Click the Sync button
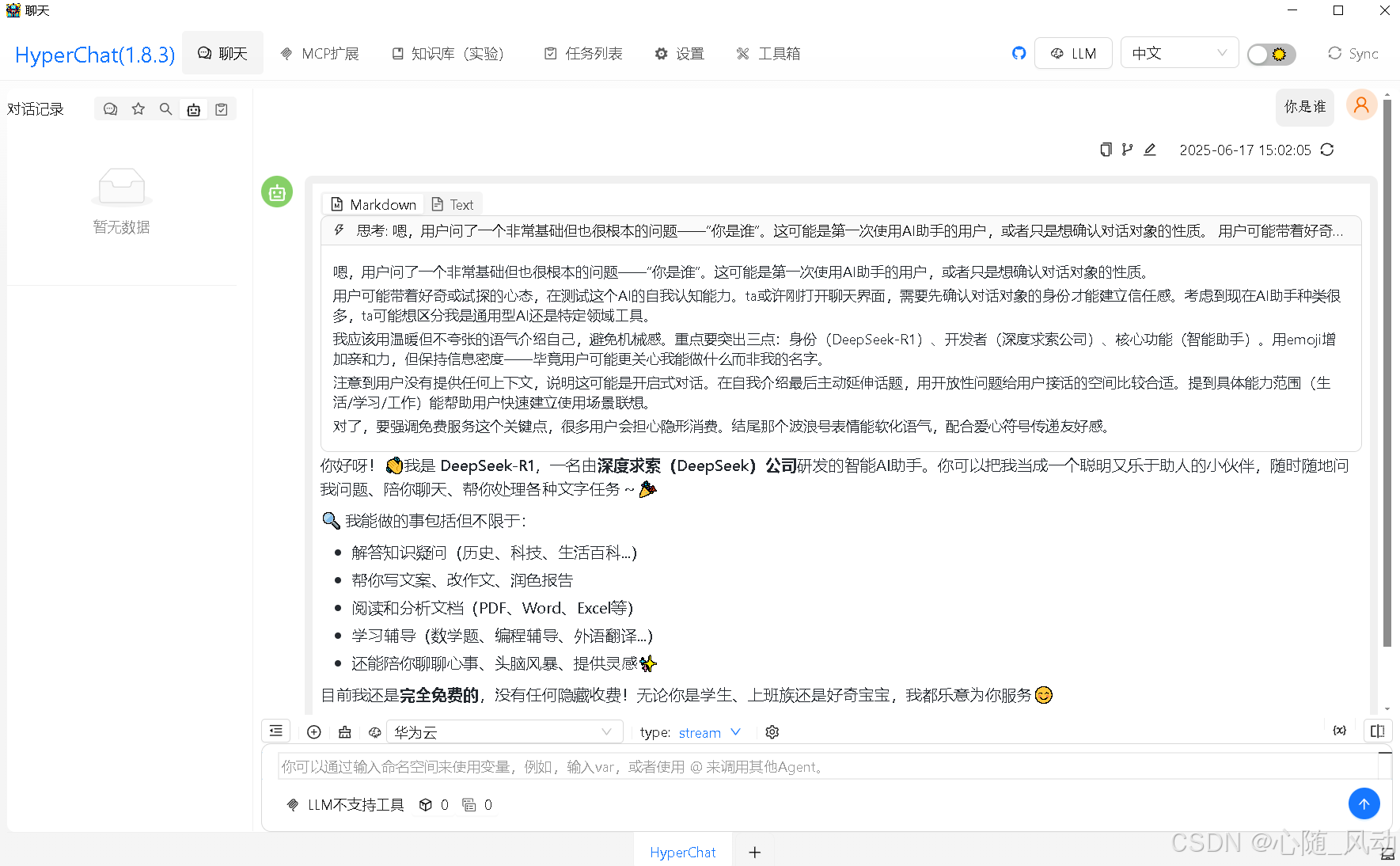The image size is (1400, 866). click(1353, 53)
